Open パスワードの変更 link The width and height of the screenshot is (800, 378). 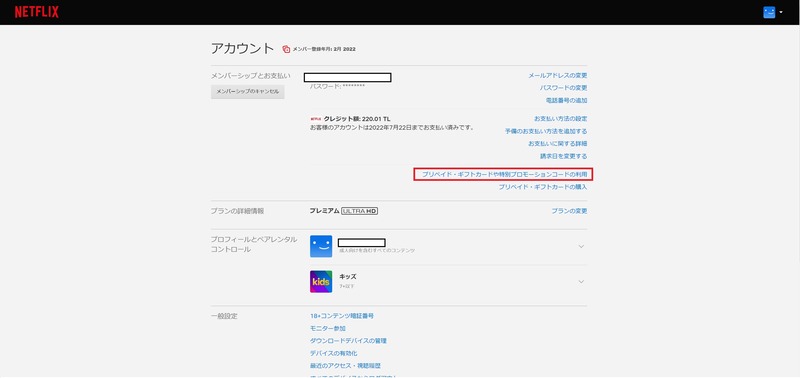[x=563, y=88]
